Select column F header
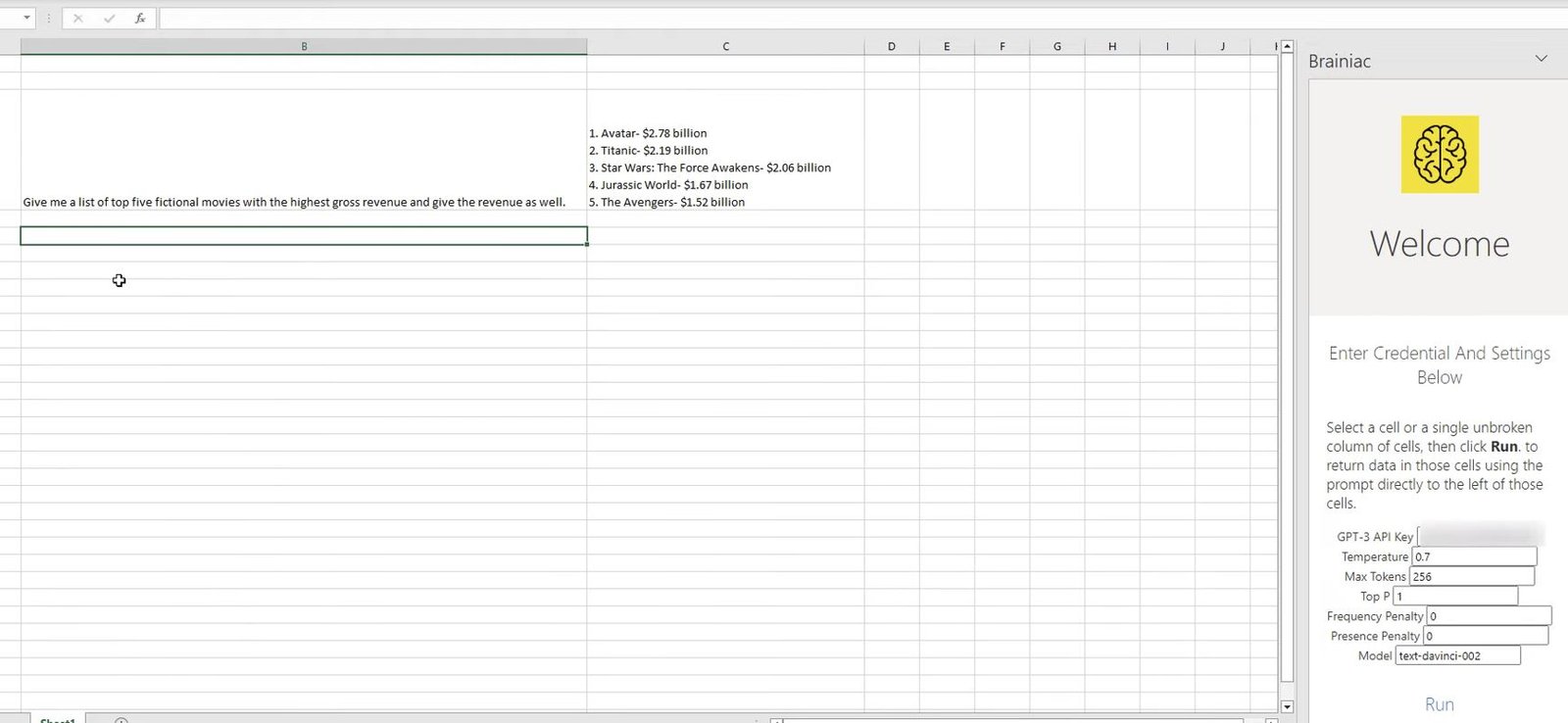1568x723 pixels. pyautogui.click(x=1002, y=46)
